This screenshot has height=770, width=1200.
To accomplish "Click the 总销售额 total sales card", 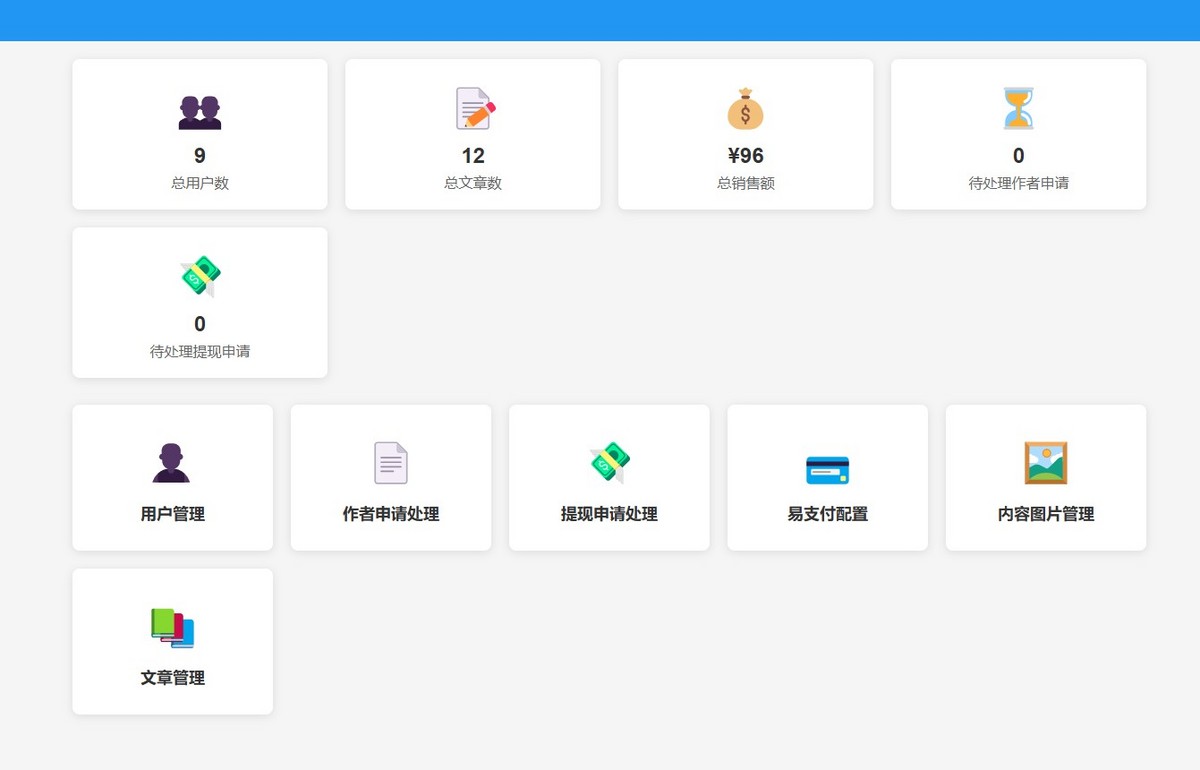I will (x=745, y=134).
